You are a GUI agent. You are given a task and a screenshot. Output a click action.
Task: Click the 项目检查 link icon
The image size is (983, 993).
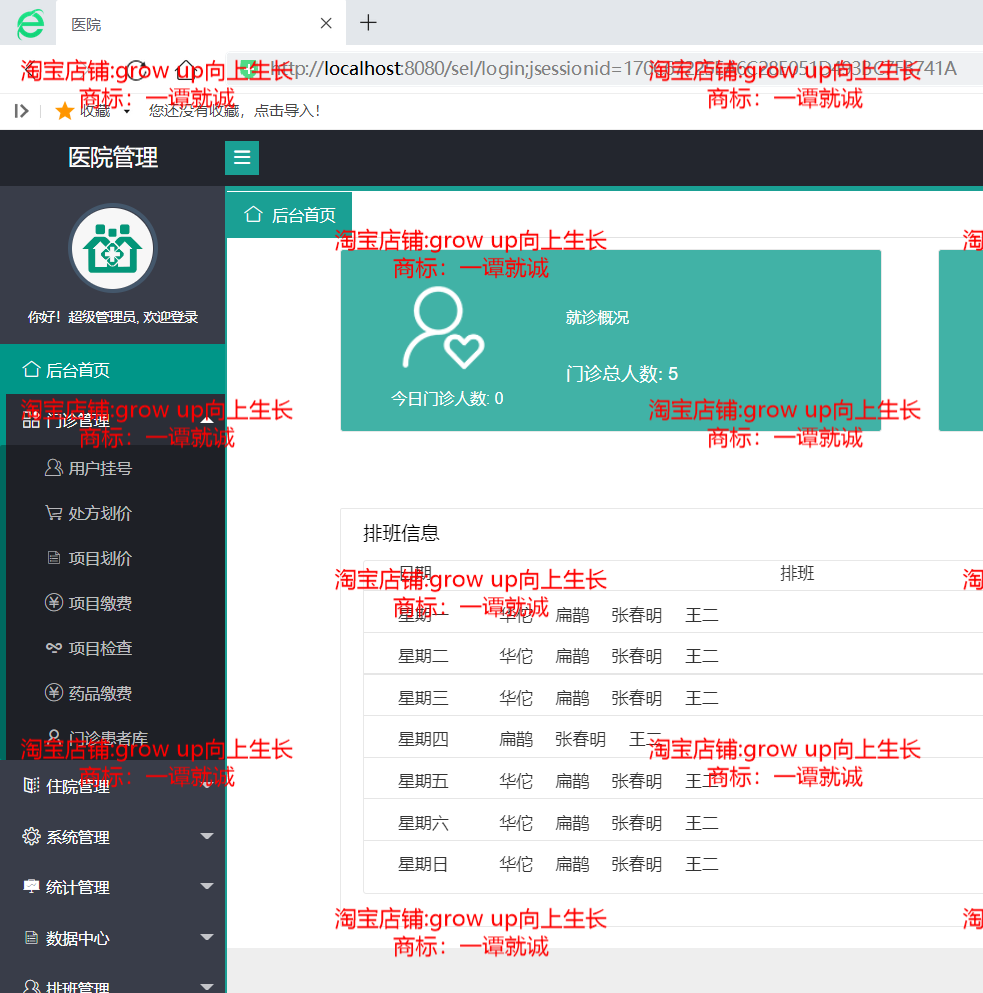54,647
